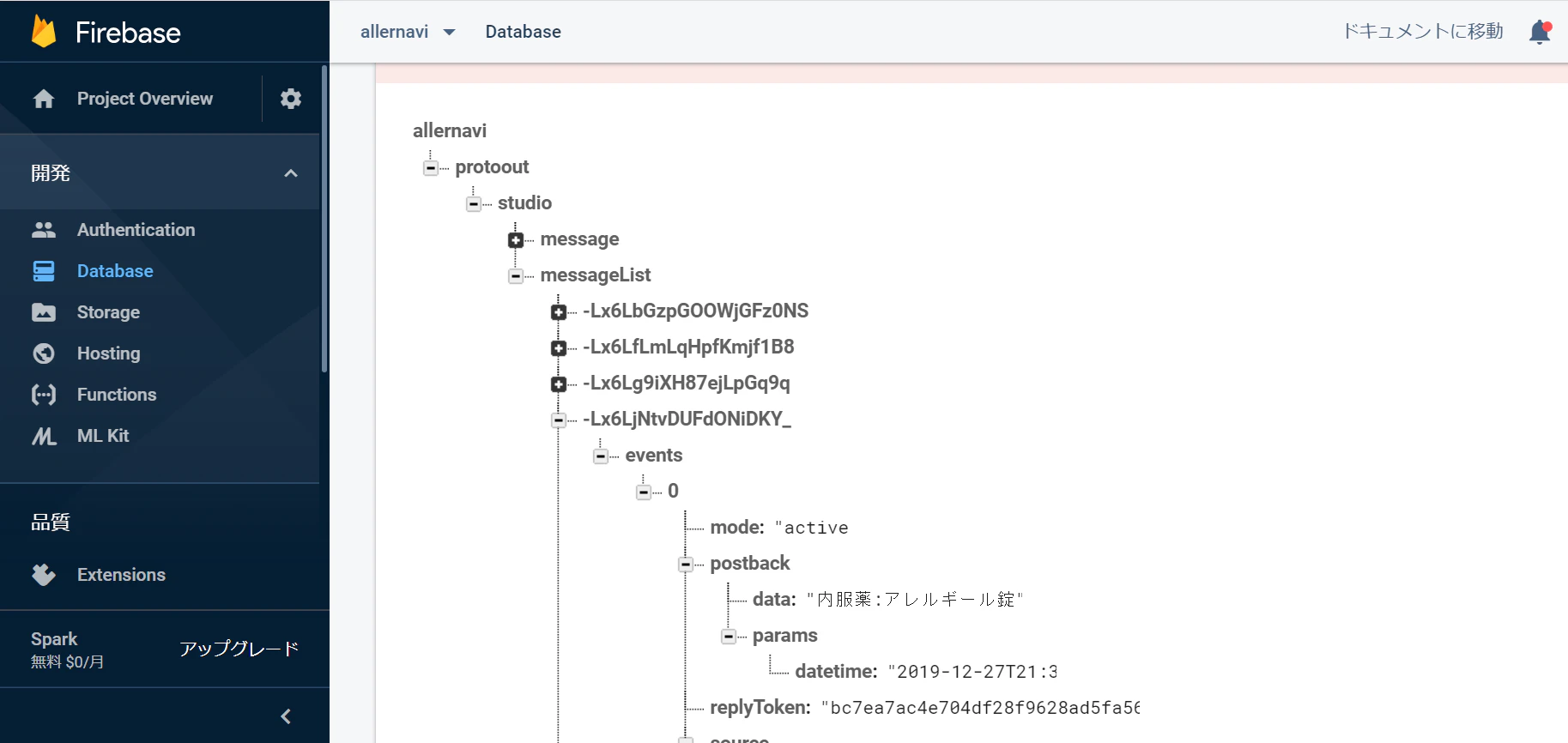Click the Storage image icon

point(44,312)
